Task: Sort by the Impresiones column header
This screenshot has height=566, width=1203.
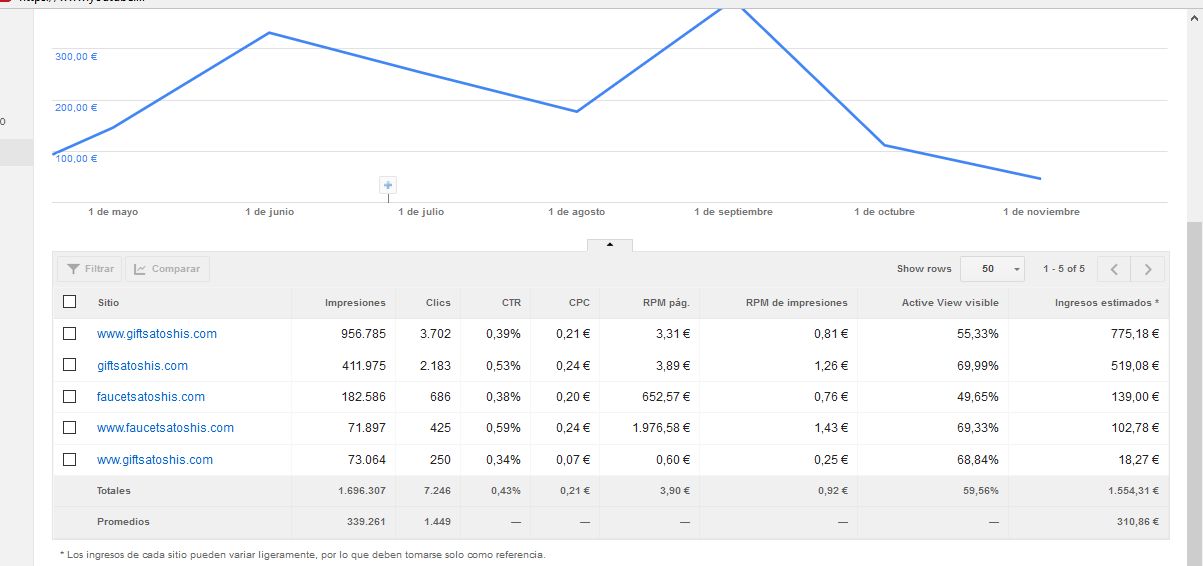Action: [x=355, y=302]
